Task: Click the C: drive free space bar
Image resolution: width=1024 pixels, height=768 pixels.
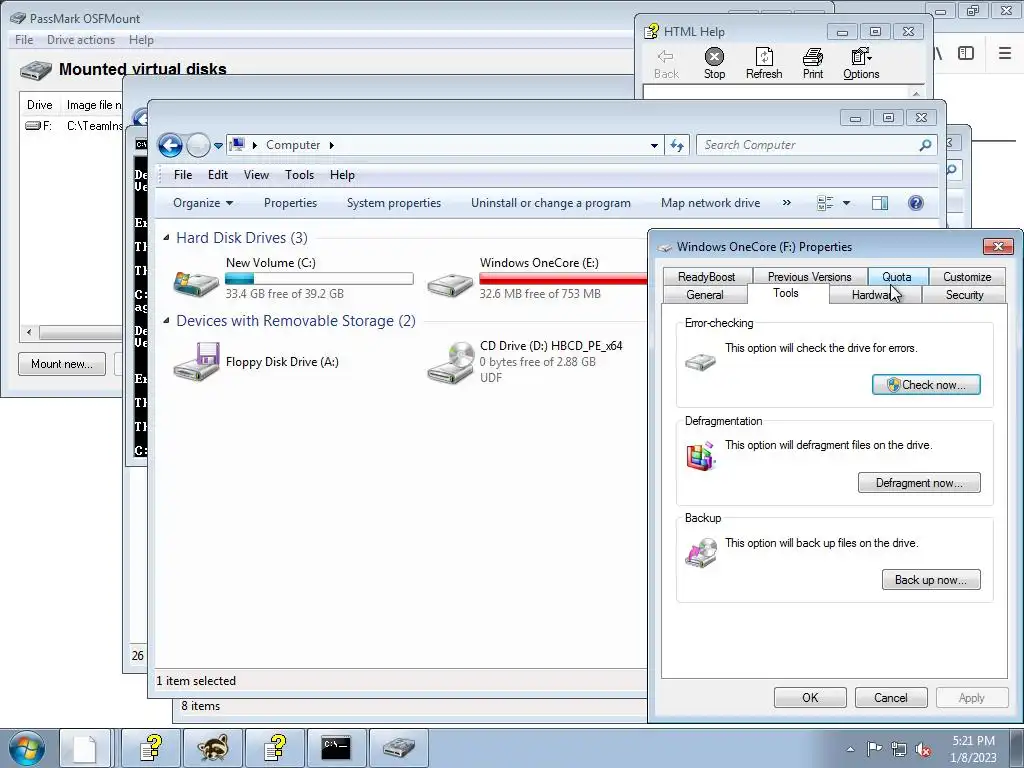Action: pos(319,279)
